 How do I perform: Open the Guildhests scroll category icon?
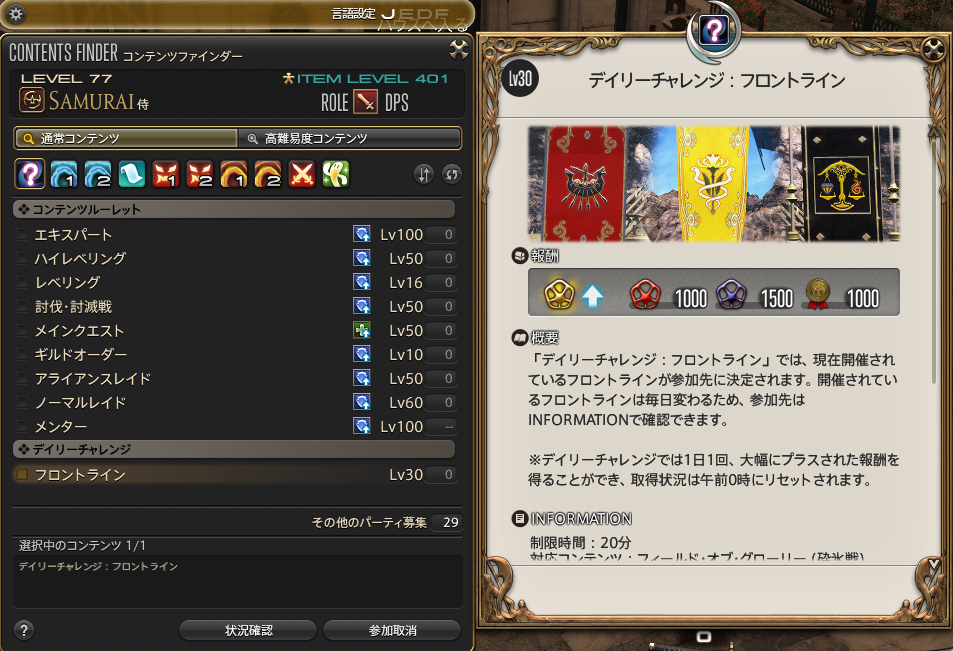[x=132, y=174]
